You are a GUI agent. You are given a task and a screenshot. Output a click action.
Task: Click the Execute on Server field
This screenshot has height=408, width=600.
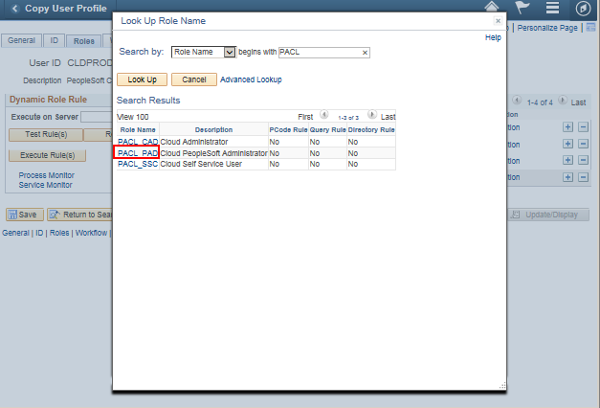96,117
